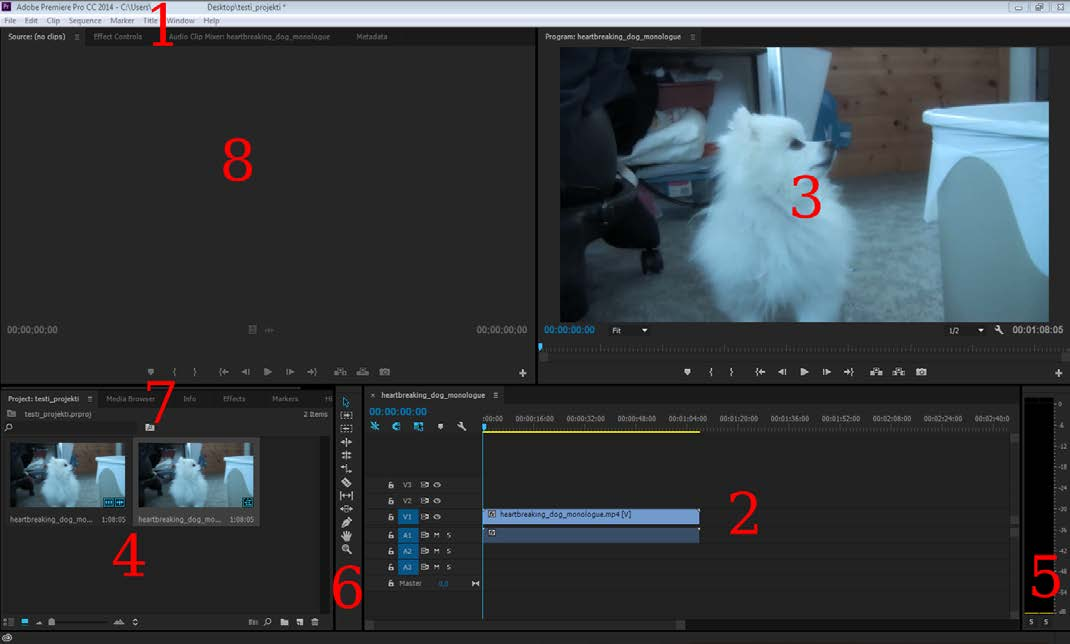Click the Program monitor scrub bar playhead
Screen dimensions: 1070x644
pyautogui.click(x=540, y=347)
